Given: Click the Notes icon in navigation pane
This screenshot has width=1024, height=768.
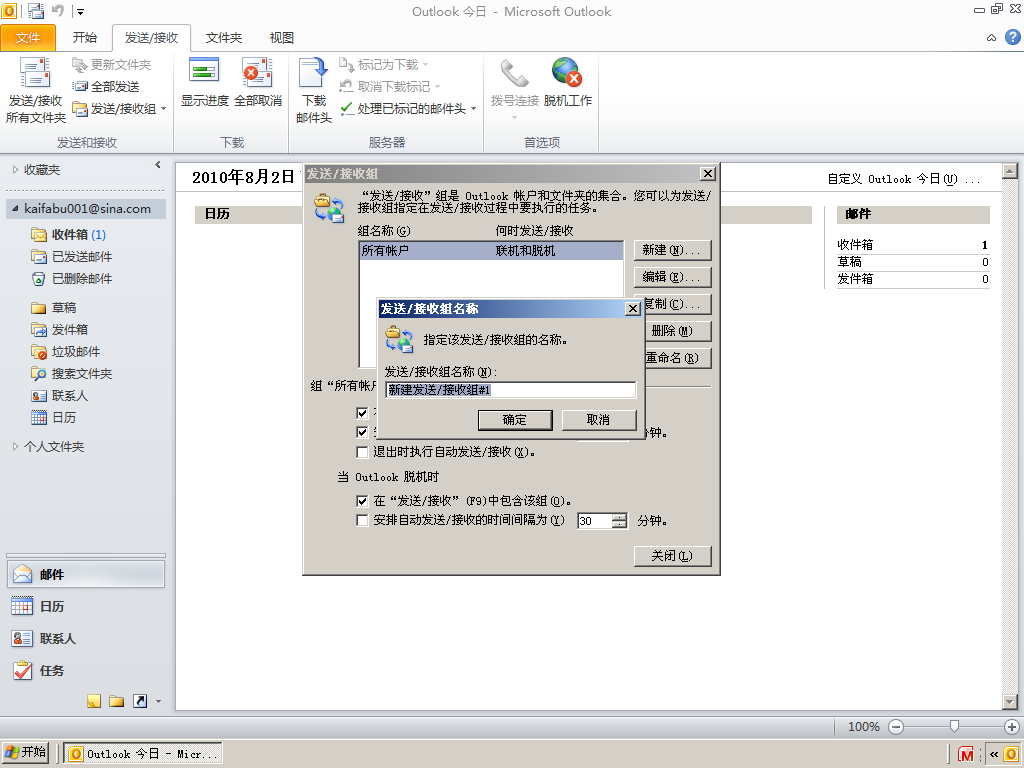Looking at the screenshot, I should (x=94, y=701).
